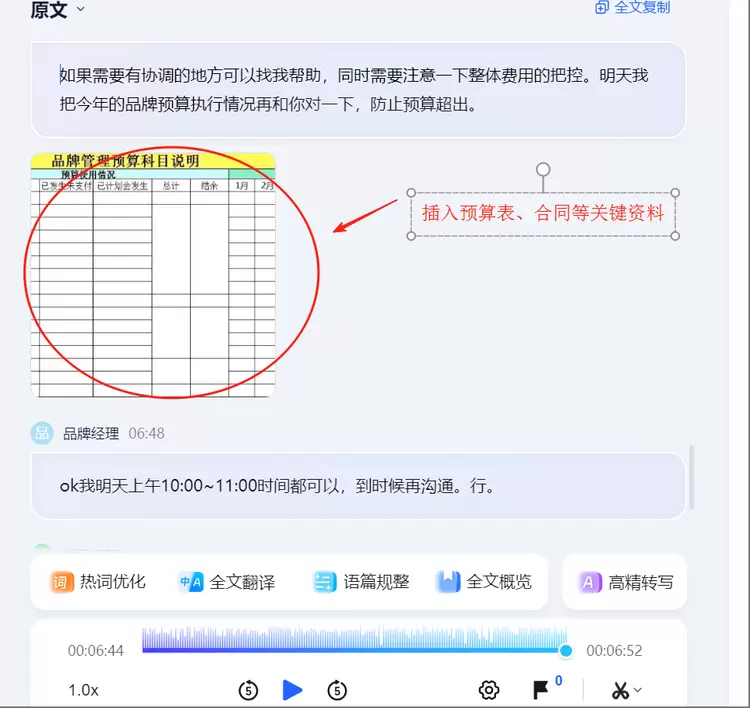Play the audio recording

coord(292,690)
